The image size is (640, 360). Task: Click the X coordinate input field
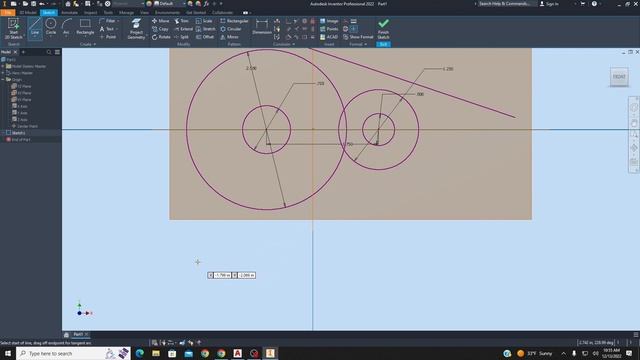pyautogui.click(x=222, y=276)
